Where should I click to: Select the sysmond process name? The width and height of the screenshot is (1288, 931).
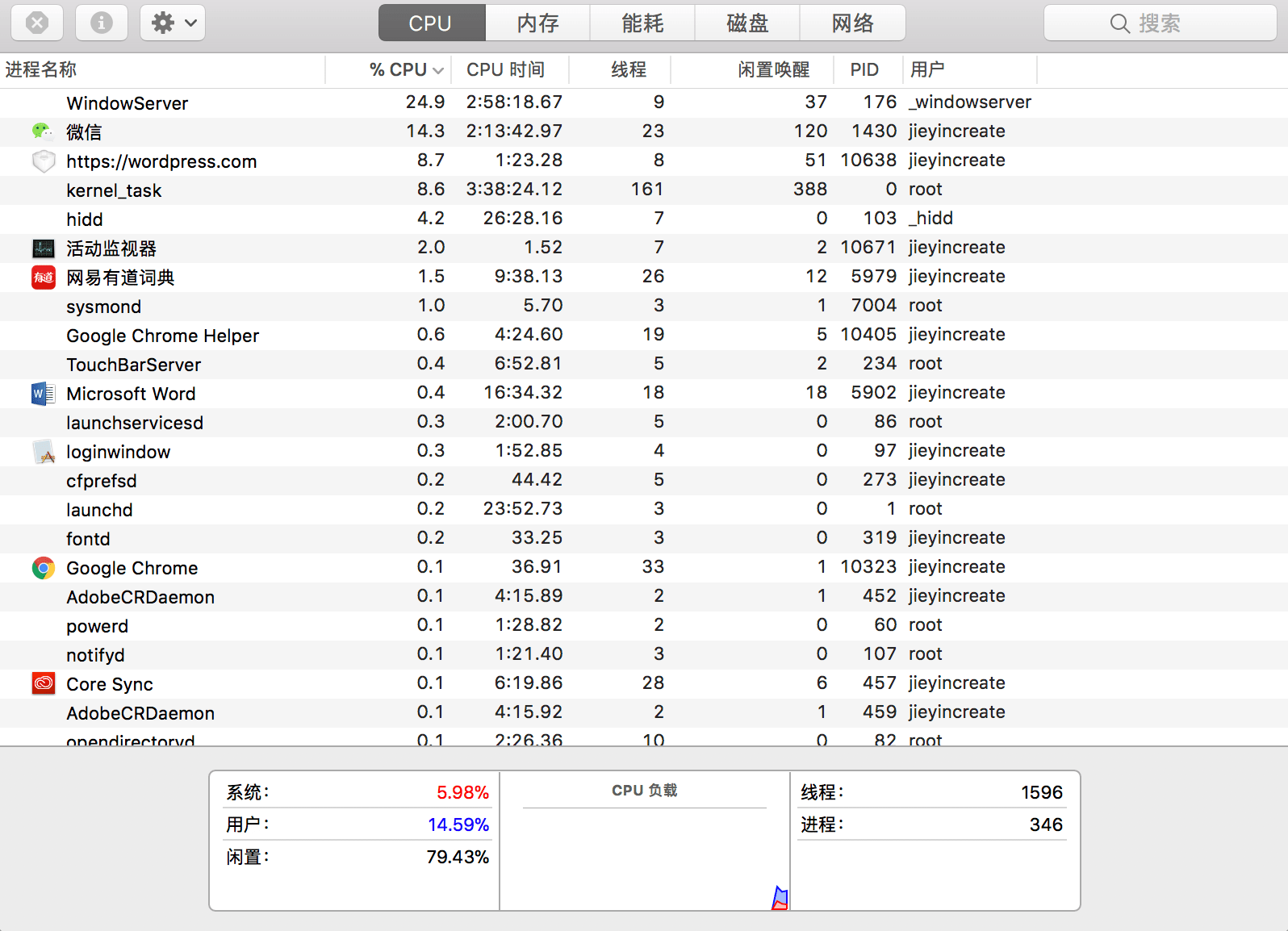pos(103,307)
